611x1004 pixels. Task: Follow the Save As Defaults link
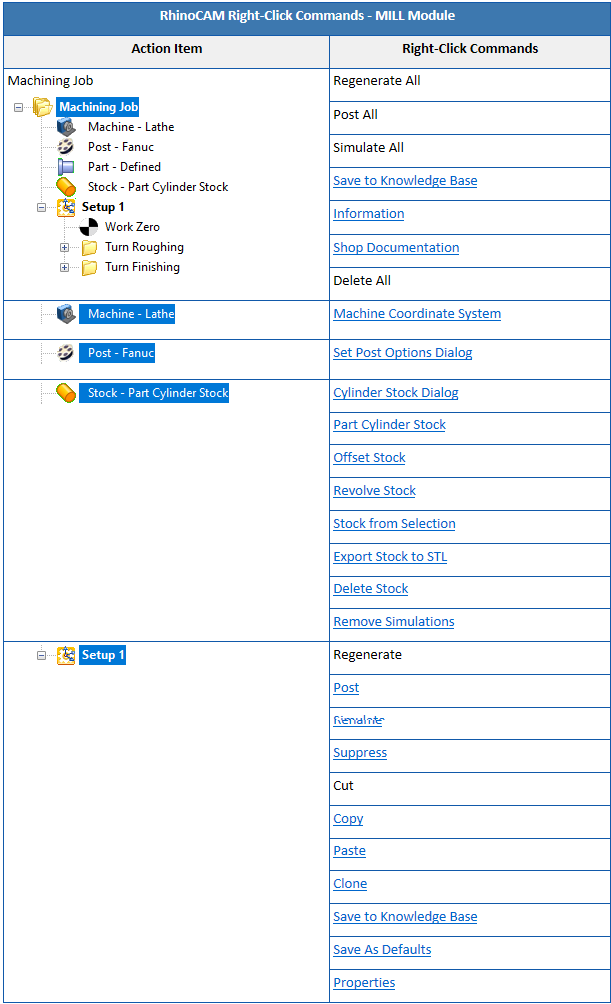coord(382,950)
